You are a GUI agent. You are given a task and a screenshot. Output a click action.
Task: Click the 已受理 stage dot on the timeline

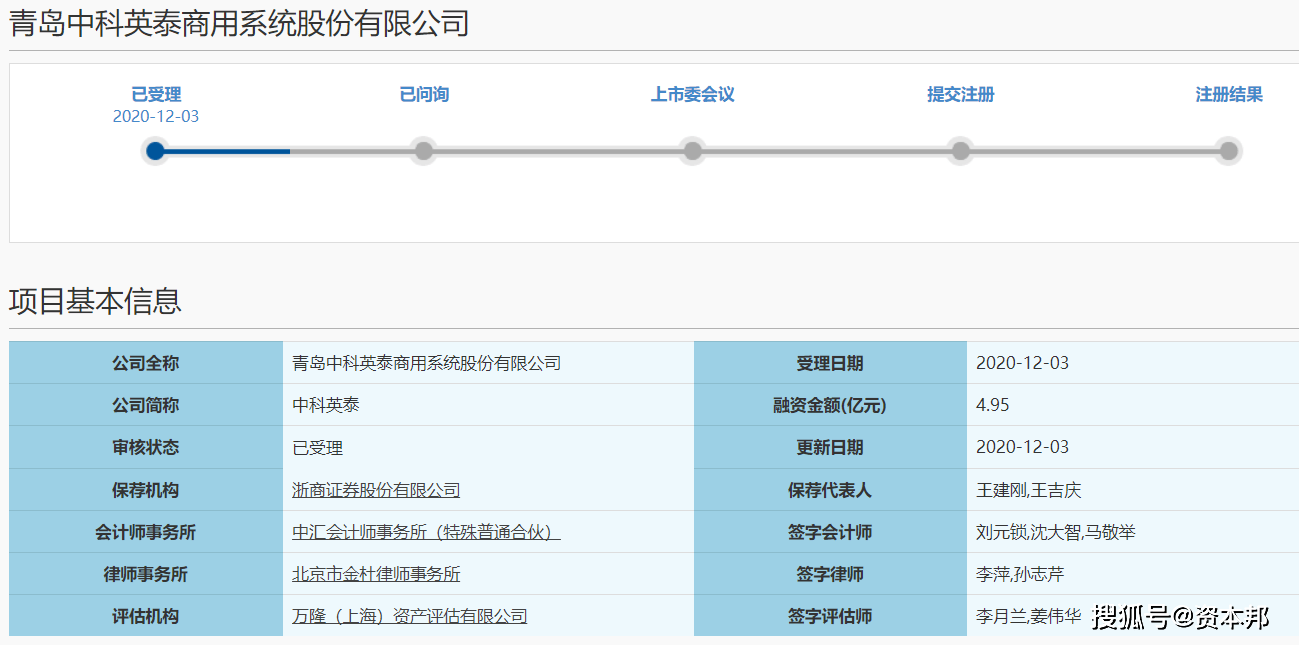pyautogui.click(x=155, y=151)
